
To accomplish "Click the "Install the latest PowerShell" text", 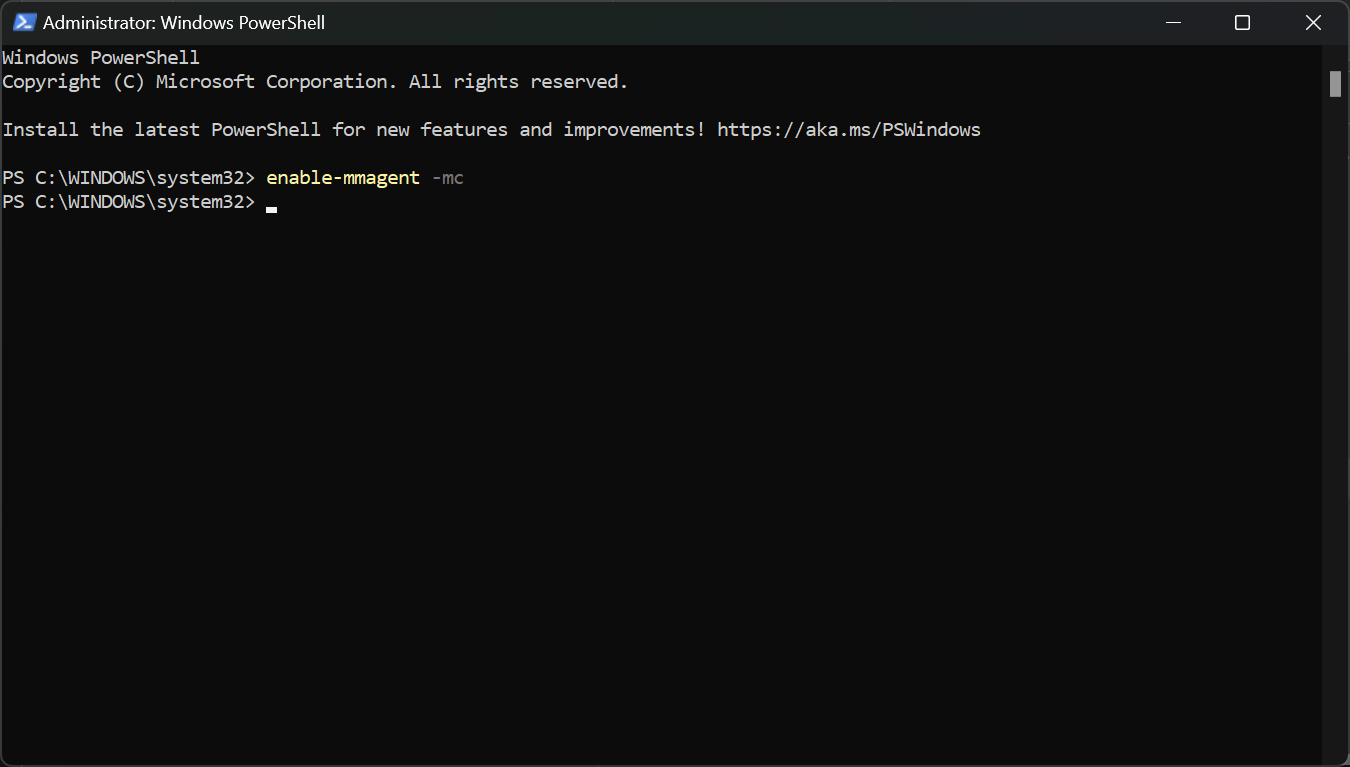I will click(162, 130).
